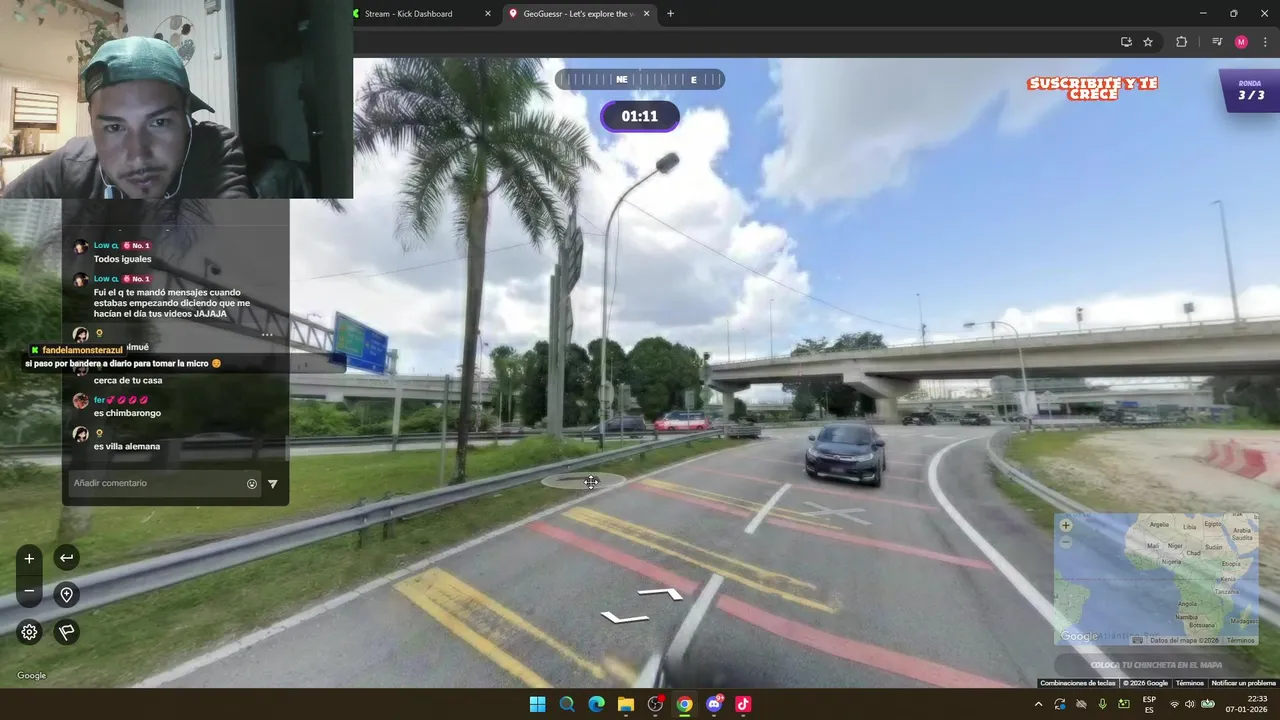
Task: Open Windows taskbar search
Action: 567,704
